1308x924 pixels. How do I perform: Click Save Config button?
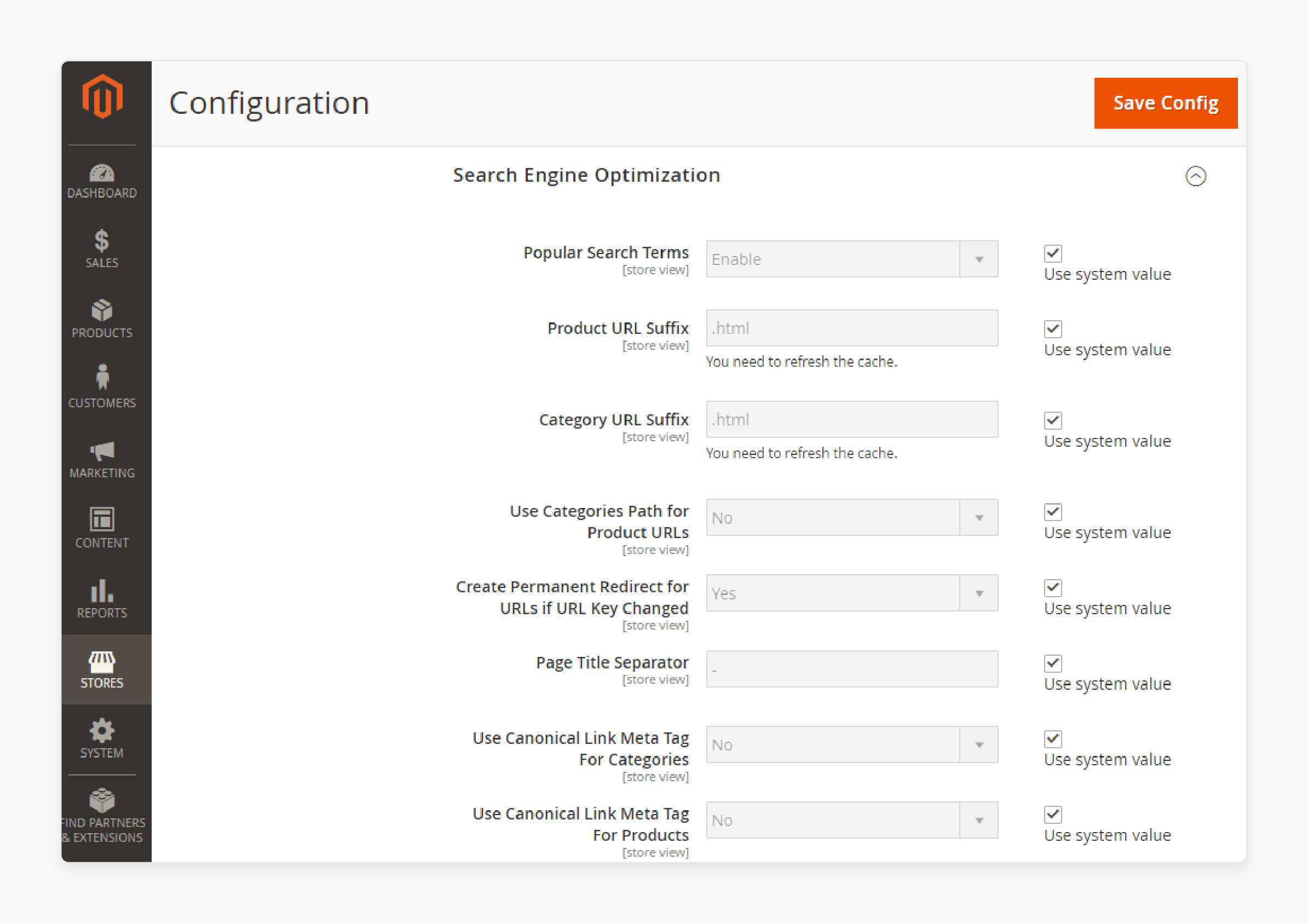tap(1165, 101)
